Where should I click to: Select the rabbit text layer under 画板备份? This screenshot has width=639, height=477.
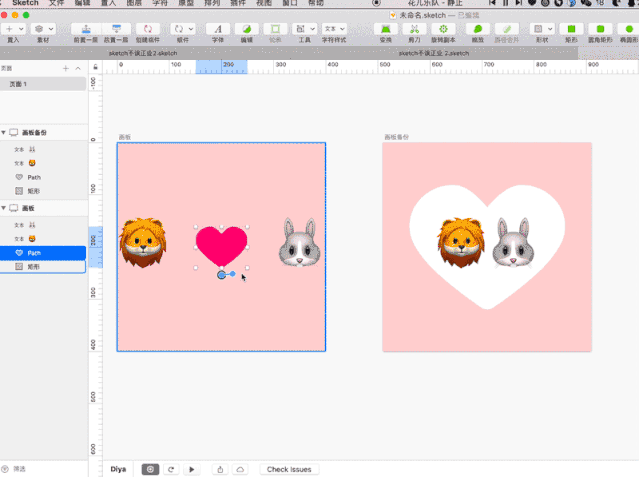point(43,150)
